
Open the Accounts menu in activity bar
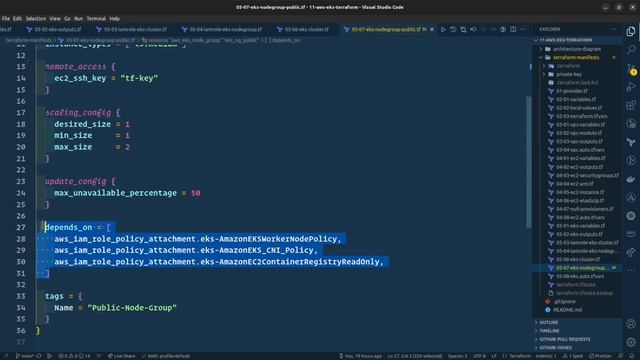pos(631,324)
